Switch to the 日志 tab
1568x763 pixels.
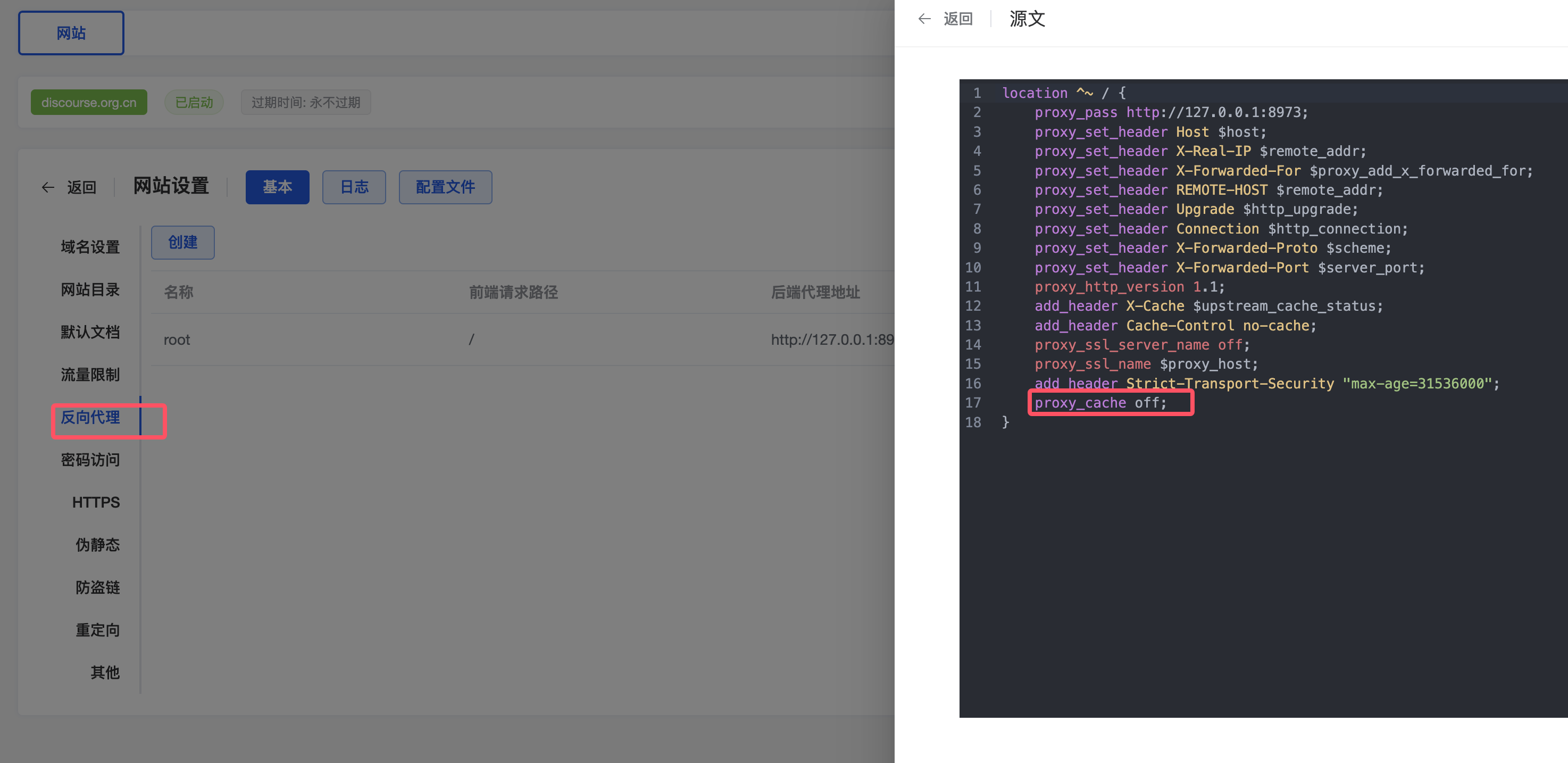pos(354,187)
